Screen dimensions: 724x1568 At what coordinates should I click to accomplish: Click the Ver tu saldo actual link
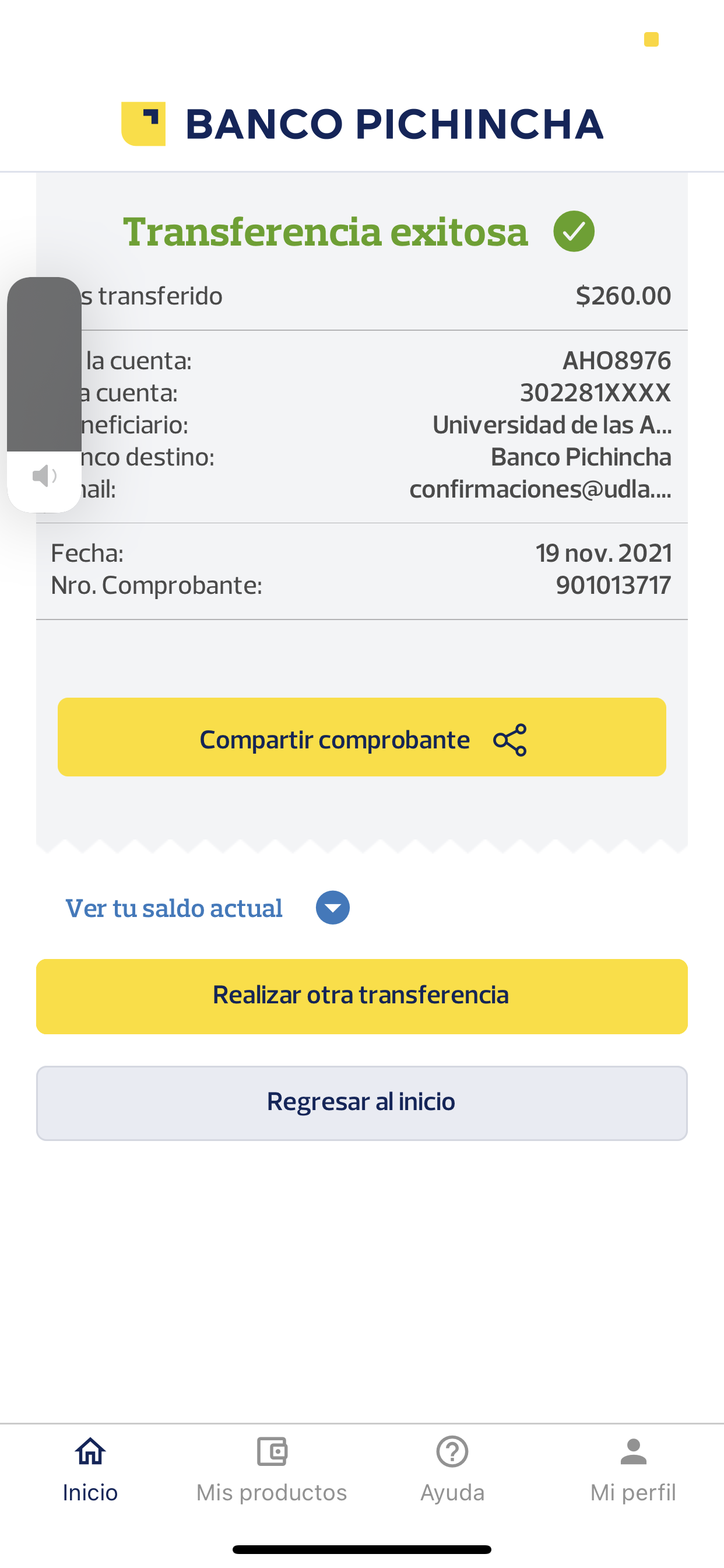click(x=174, y=908)
